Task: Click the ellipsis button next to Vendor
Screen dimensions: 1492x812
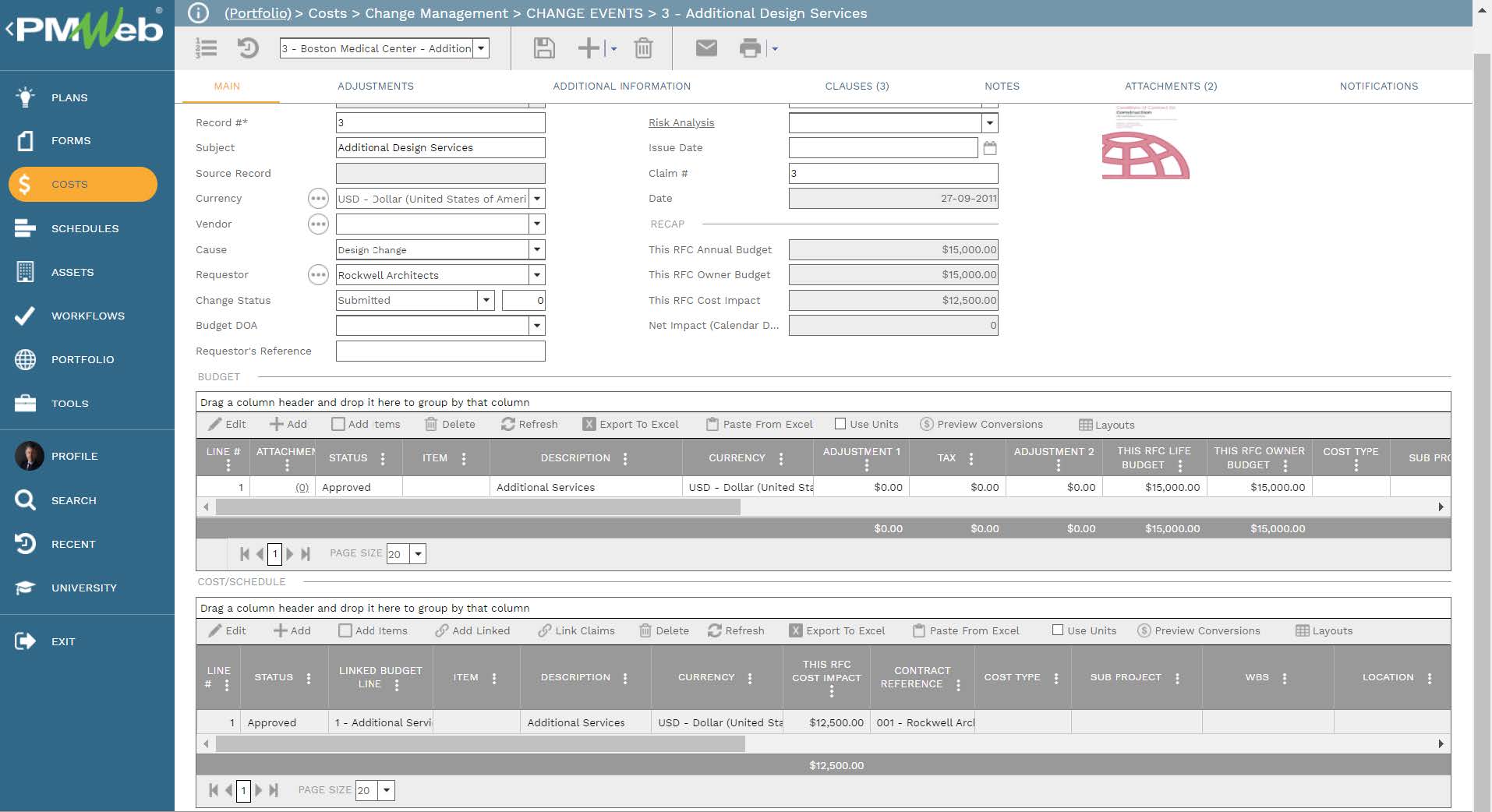Action: 318,224
